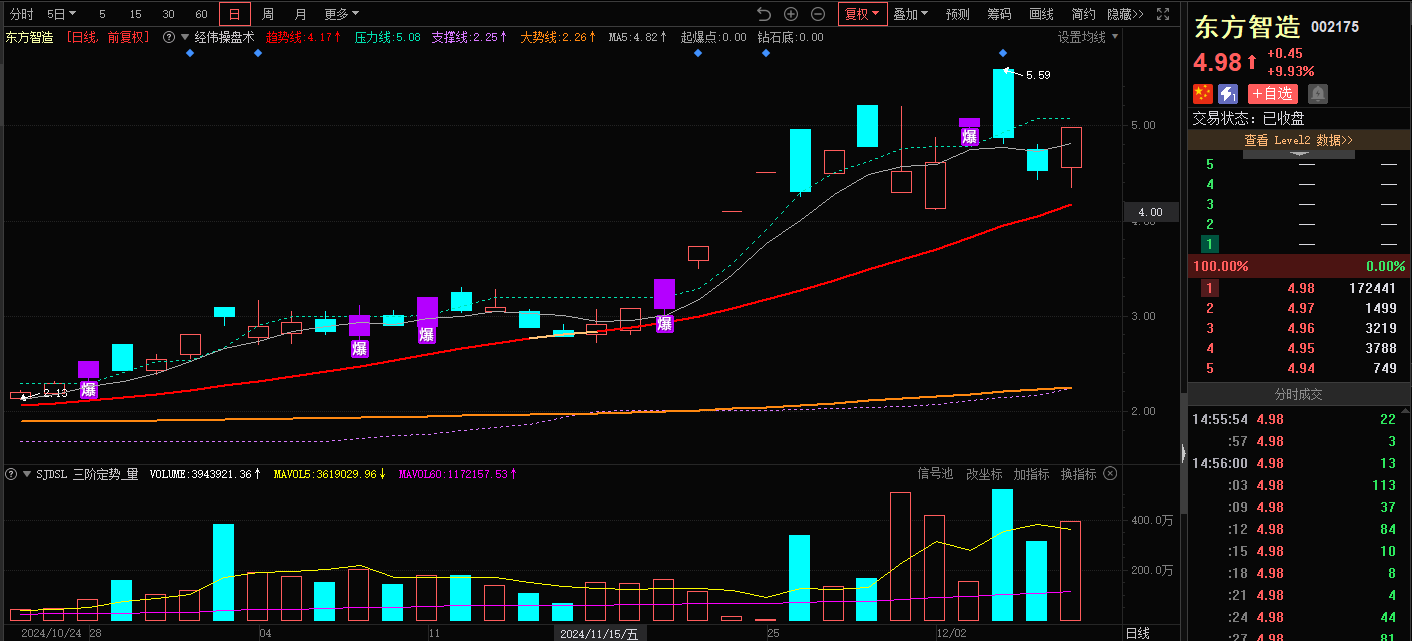Switch to the 分时 intraday tab
The height and width of the screenshot is (641, 1412).
pyautogui.click(x=21, y=14)
